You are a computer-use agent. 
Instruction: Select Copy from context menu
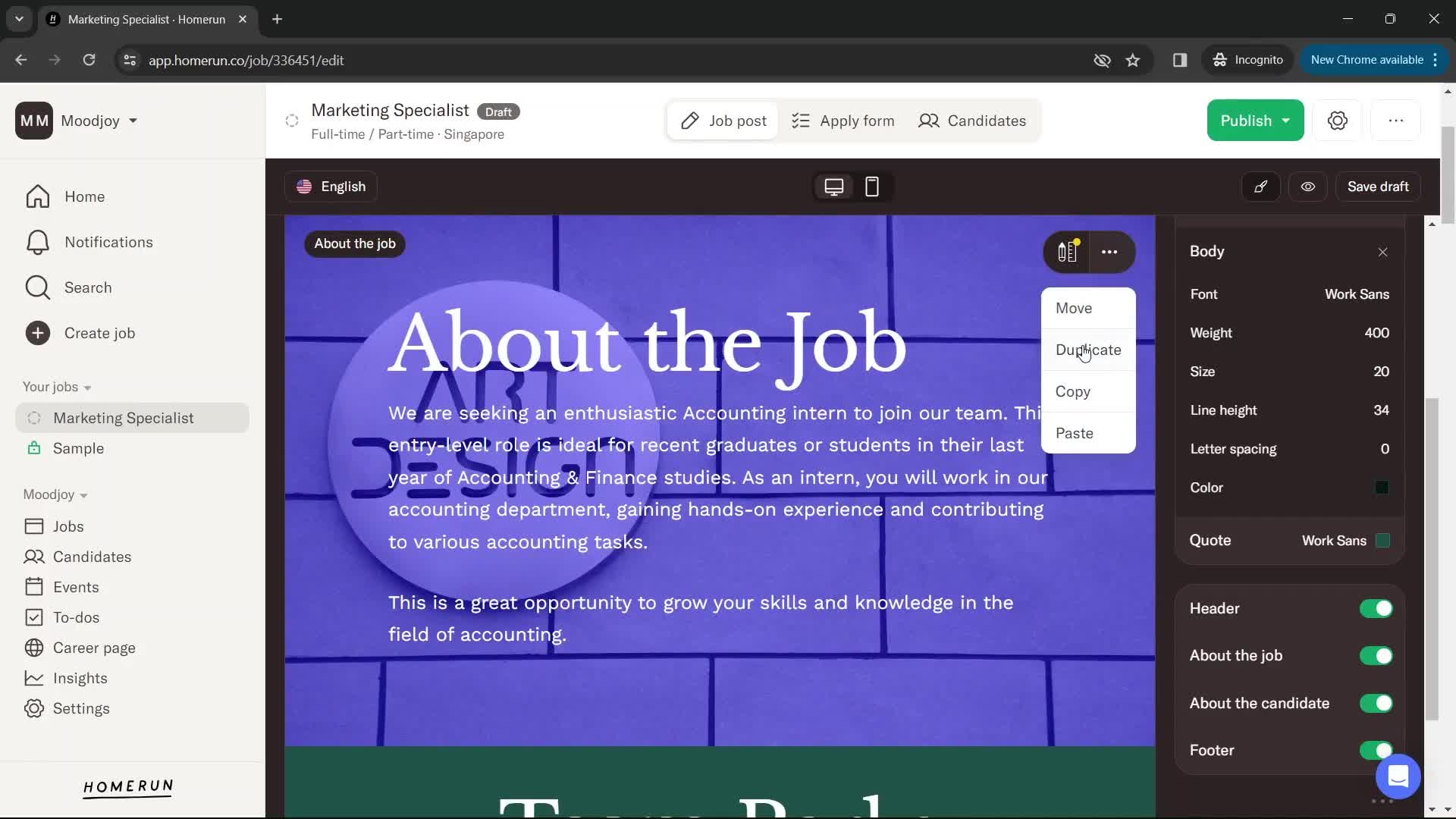point(1073,391)
